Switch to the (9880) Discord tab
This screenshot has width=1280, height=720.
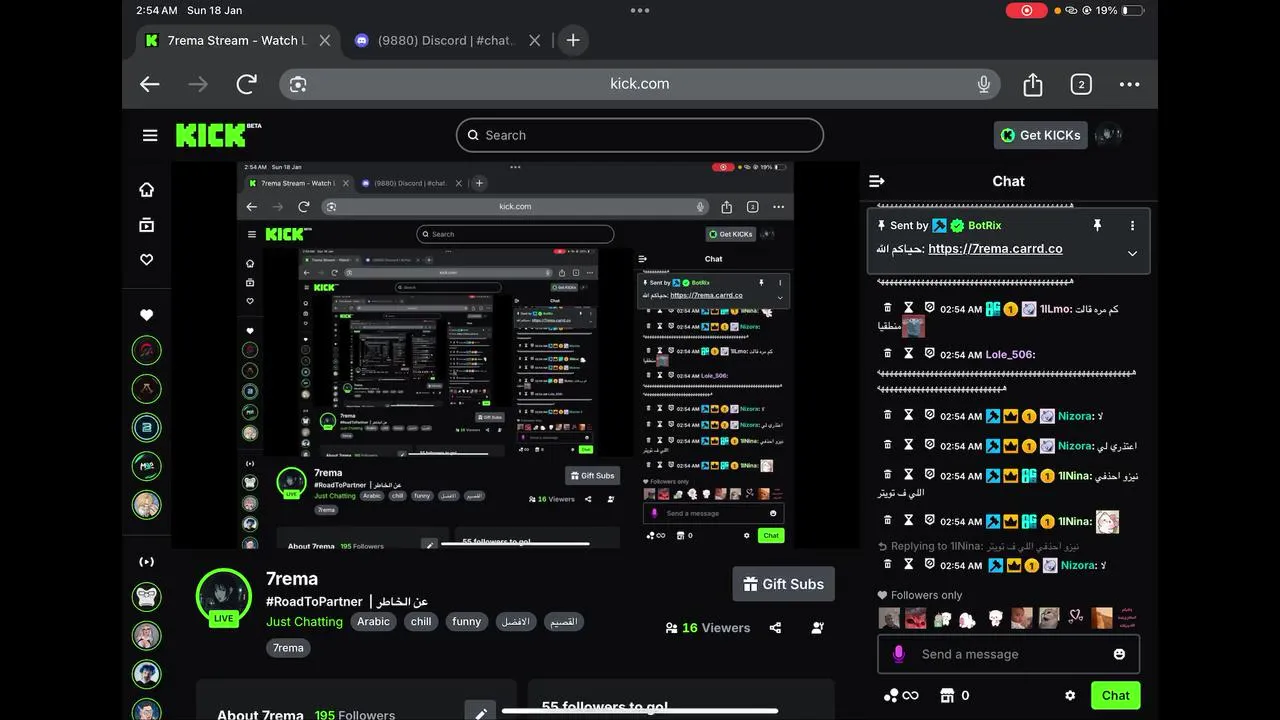click(446, 40)
